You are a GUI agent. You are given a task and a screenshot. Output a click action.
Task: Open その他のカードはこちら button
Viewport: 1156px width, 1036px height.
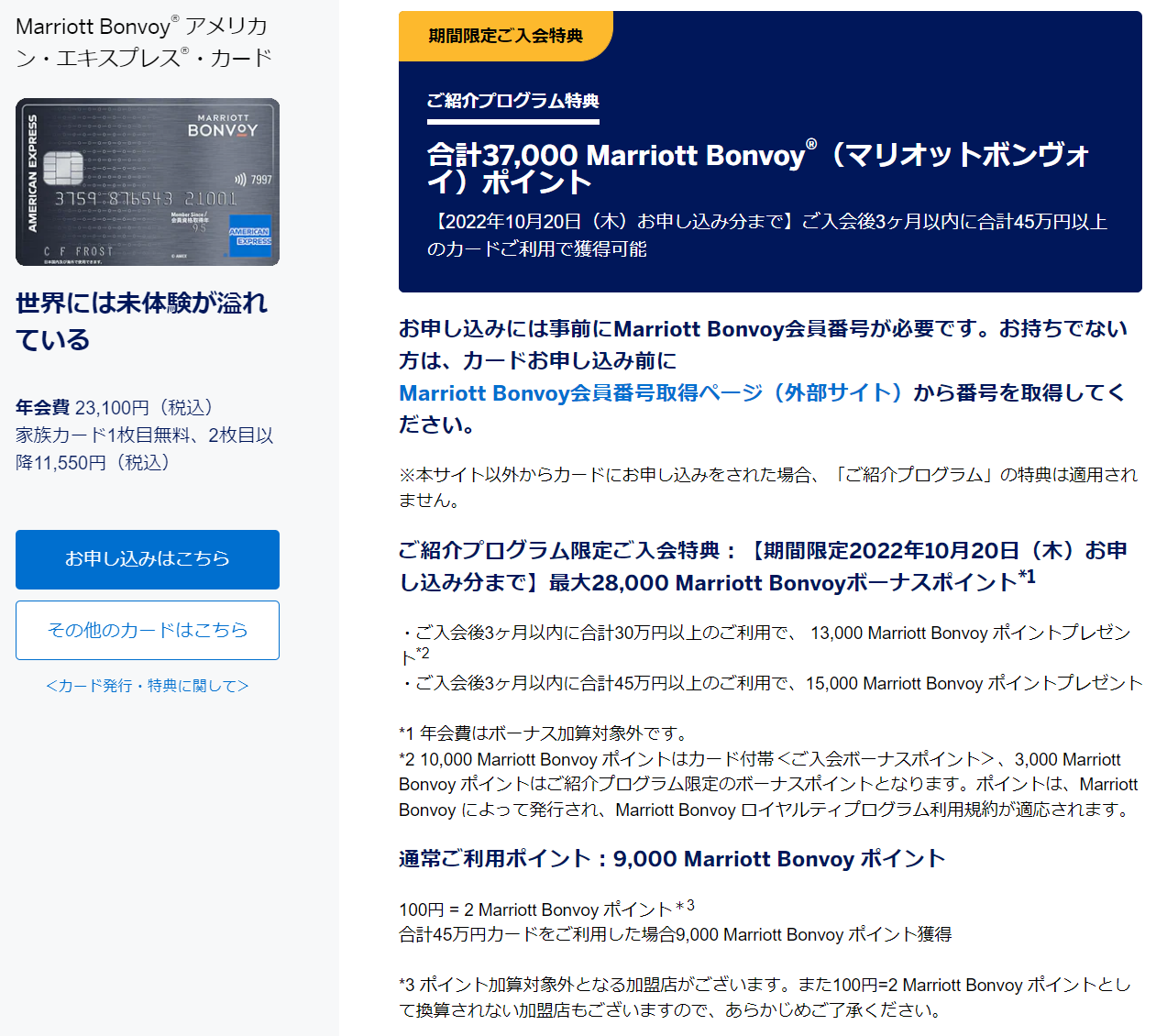click(x=147, y=630)
